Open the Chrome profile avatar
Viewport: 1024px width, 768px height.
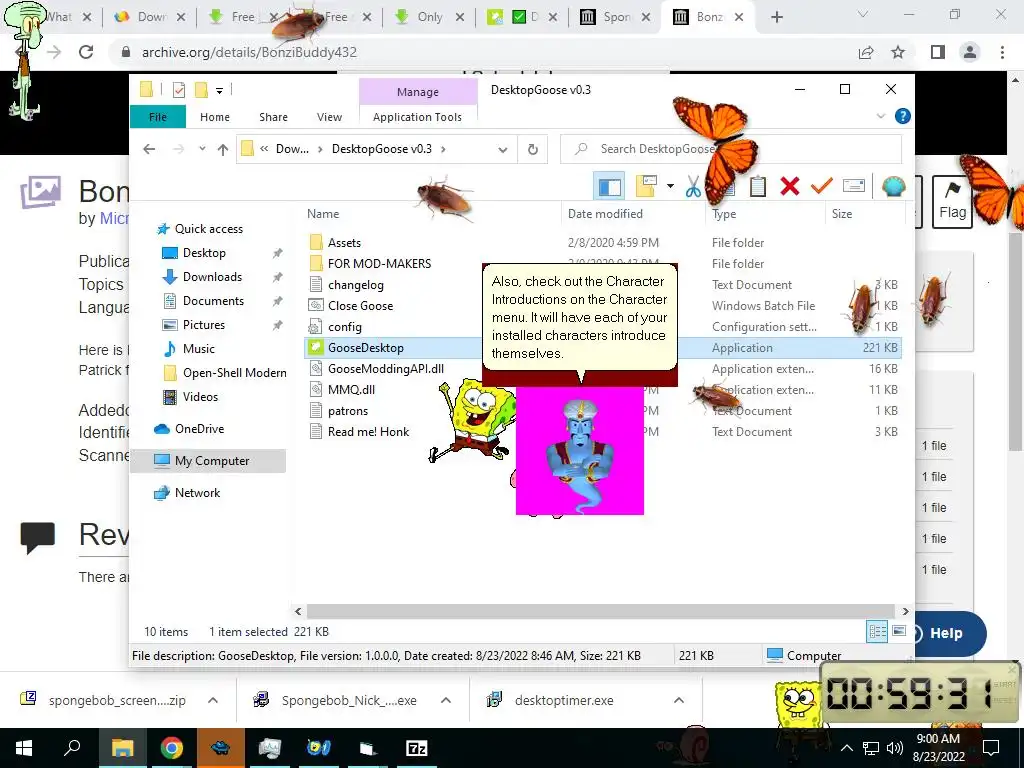point(970,52)
